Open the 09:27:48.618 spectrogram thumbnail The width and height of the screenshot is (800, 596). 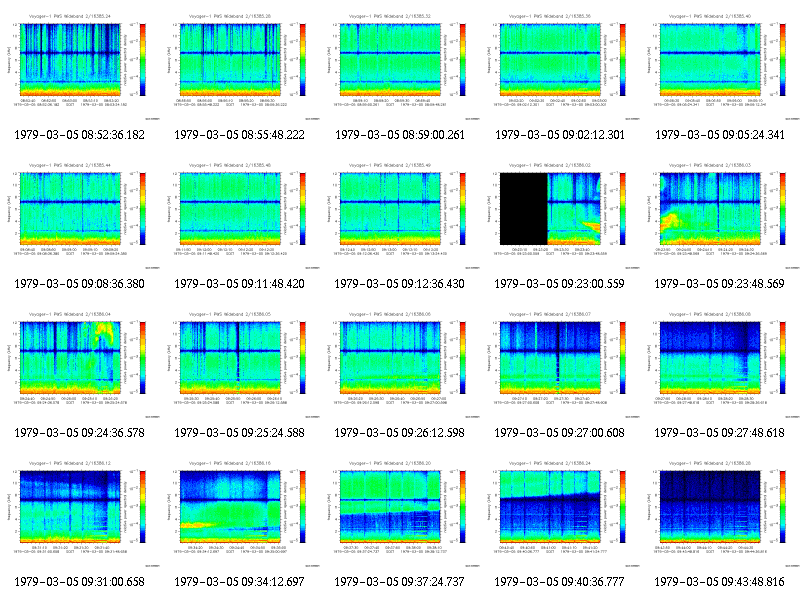click(x=720, y=364)
